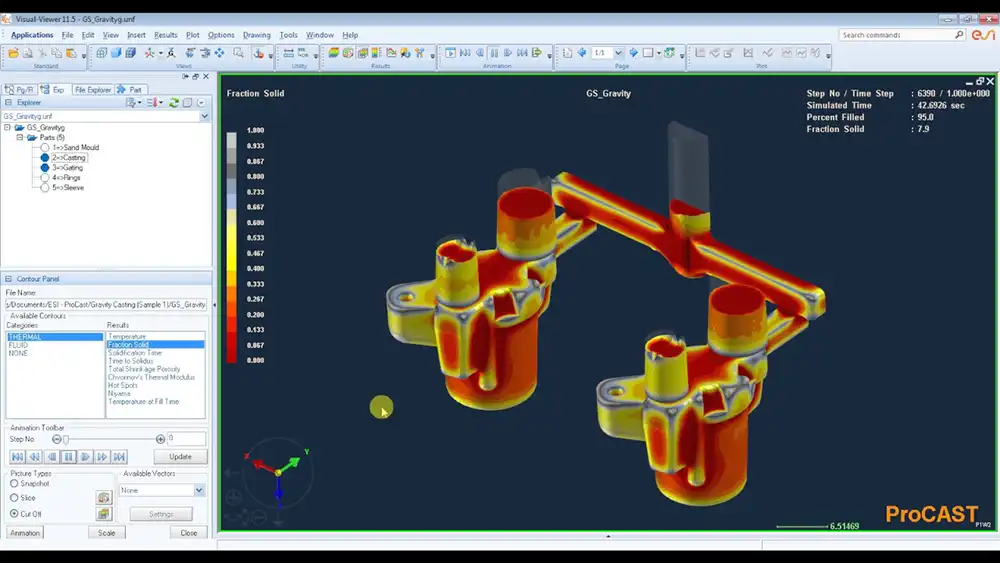Pause the animation in the Contour Panel
This screenshot has width=1000, height=563.
tap(69, 457)
